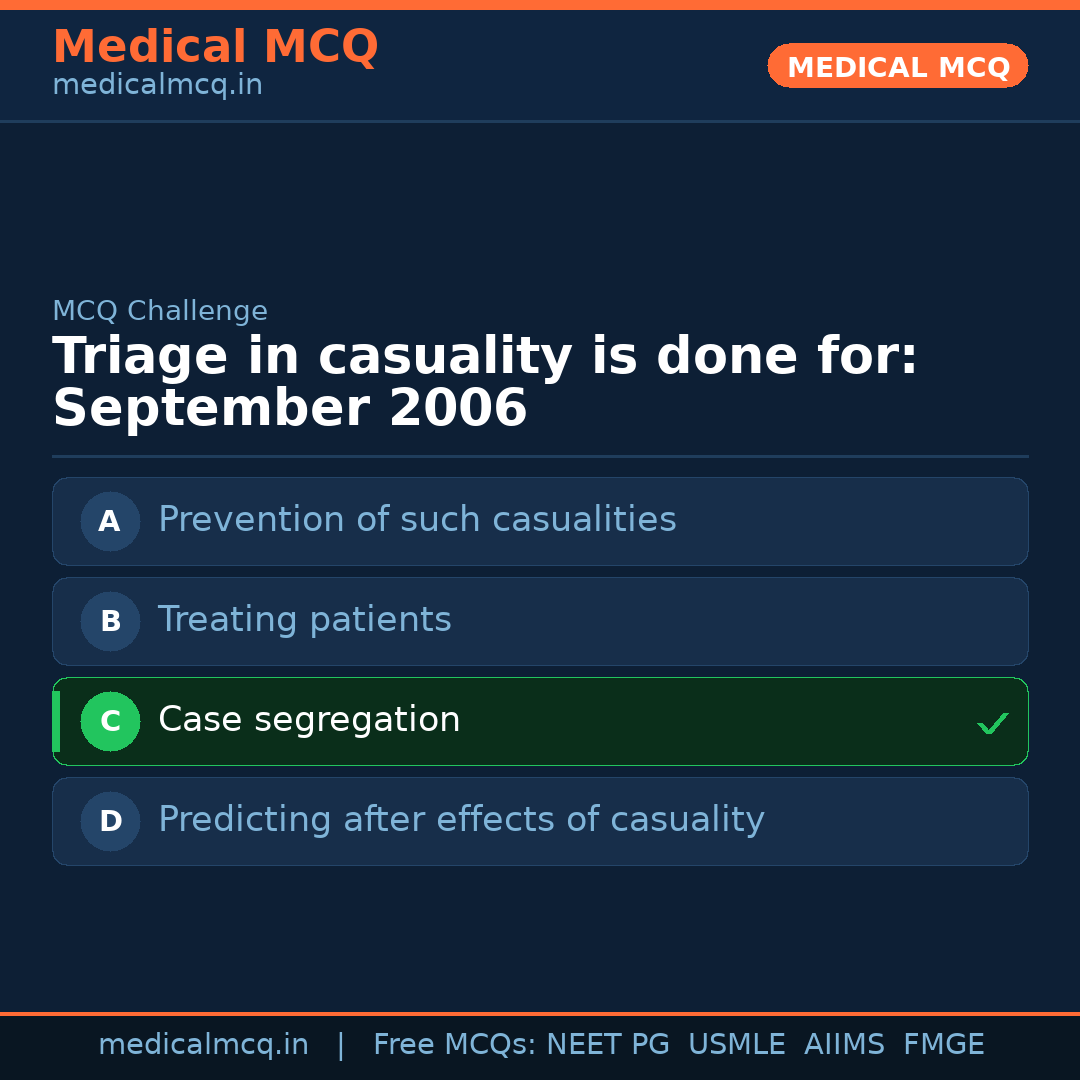The height and width of the screenshot is (1080, 1080).
Task: Select answer 'Case segregation'
Action: click(309, 720)
